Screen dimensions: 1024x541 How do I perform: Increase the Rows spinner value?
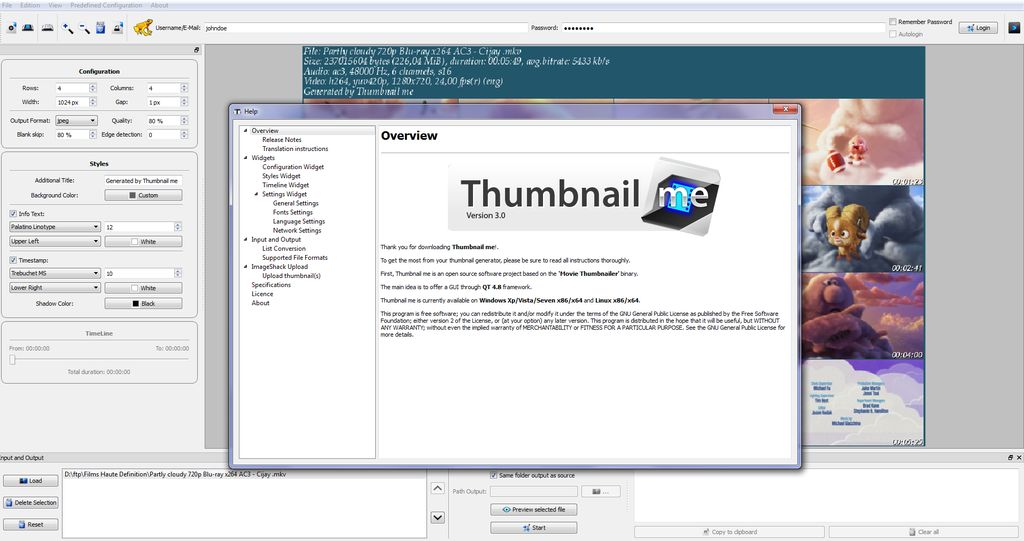point(92,86)
